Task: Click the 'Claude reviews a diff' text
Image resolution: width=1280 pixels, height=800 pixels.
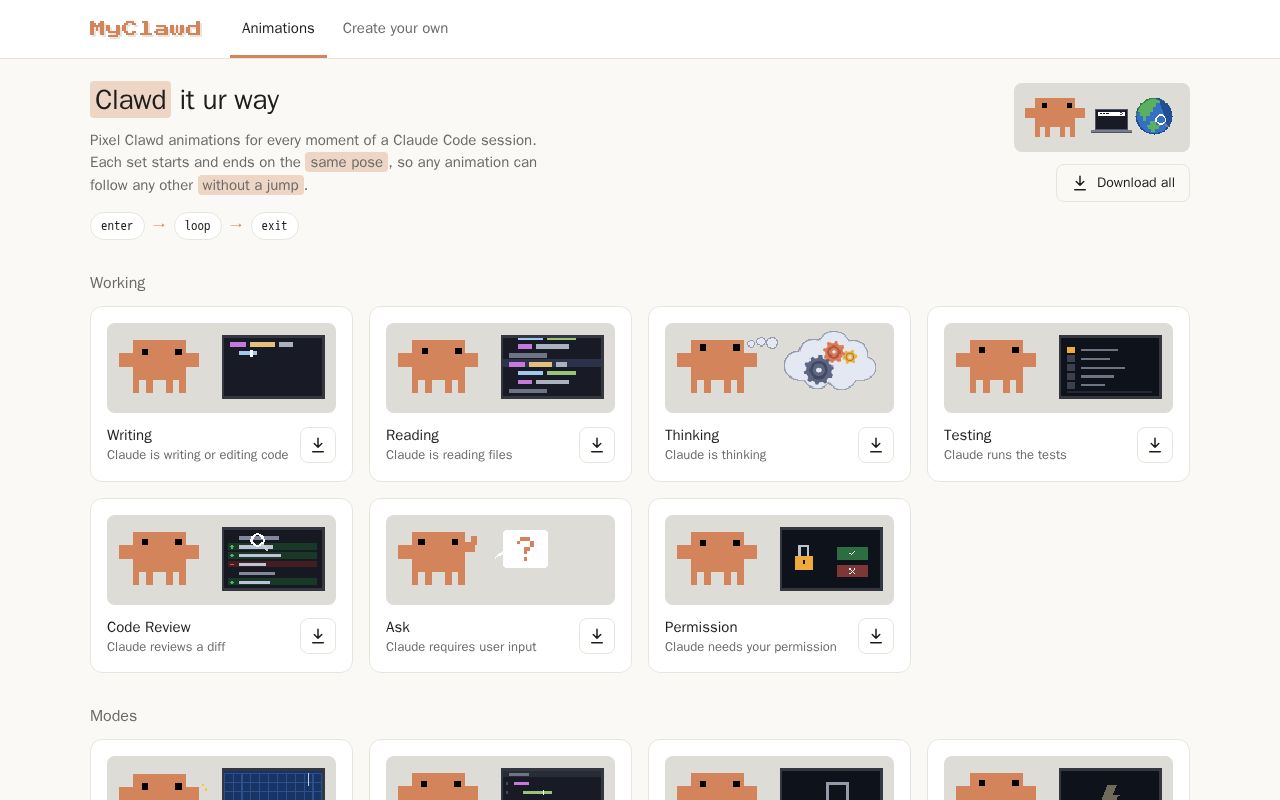Action: pos(166,647)
